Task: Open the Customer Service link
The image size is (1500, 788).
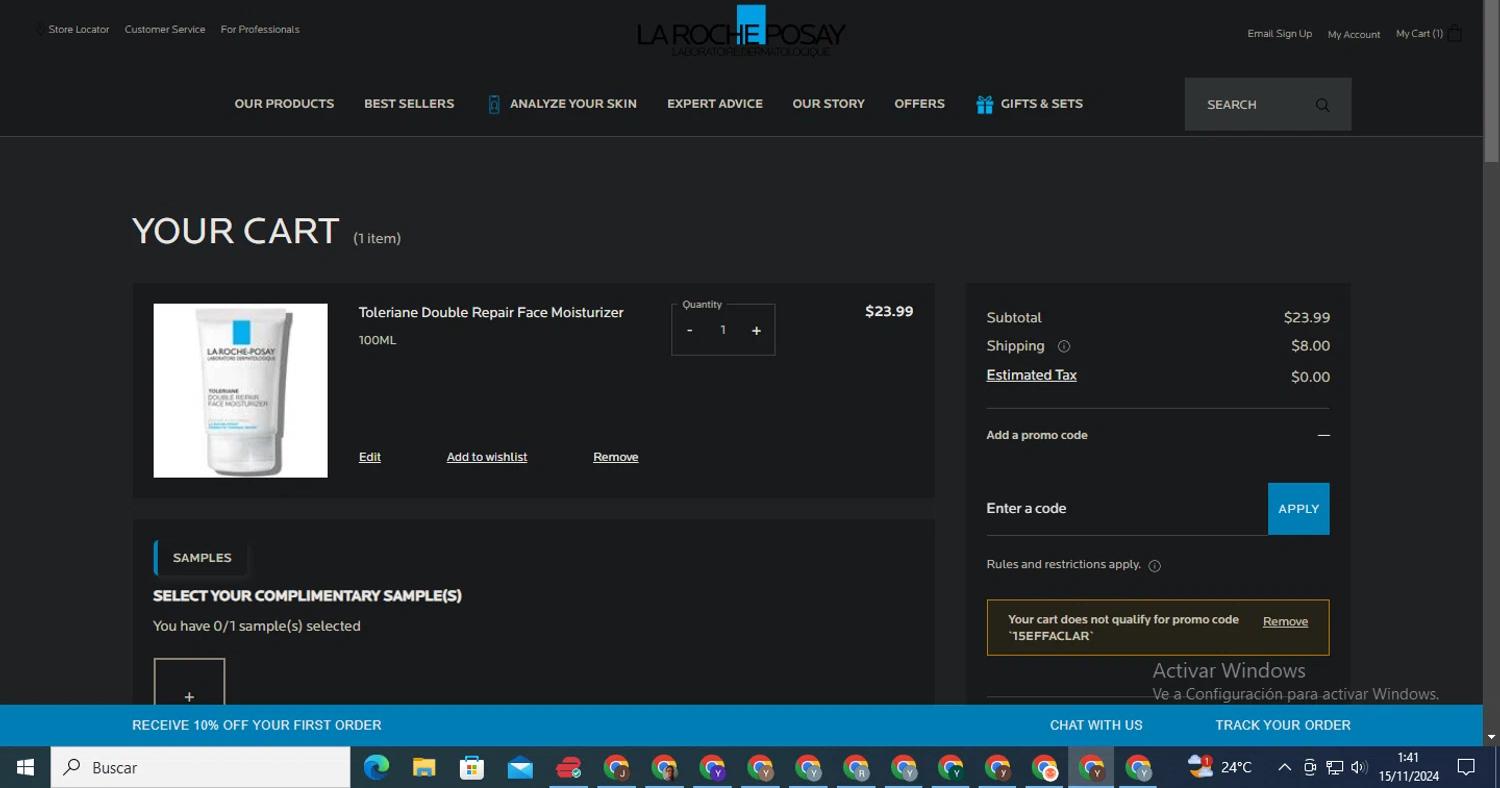Action: pyautogui.click(x=165, y=29)
